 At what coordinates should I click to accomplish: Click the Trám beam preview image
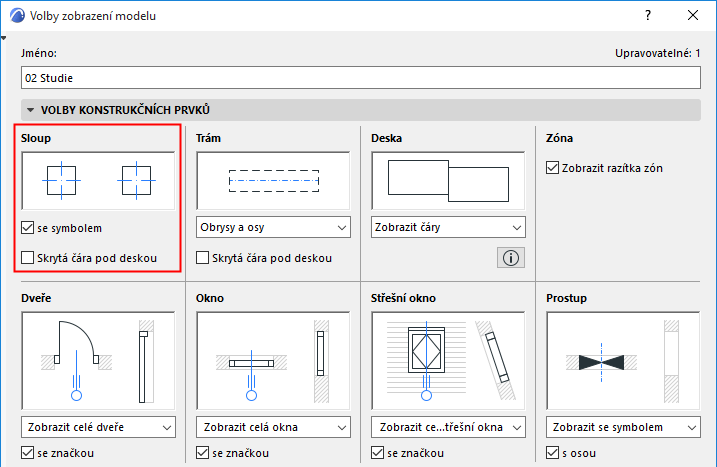tap(273, 180)
